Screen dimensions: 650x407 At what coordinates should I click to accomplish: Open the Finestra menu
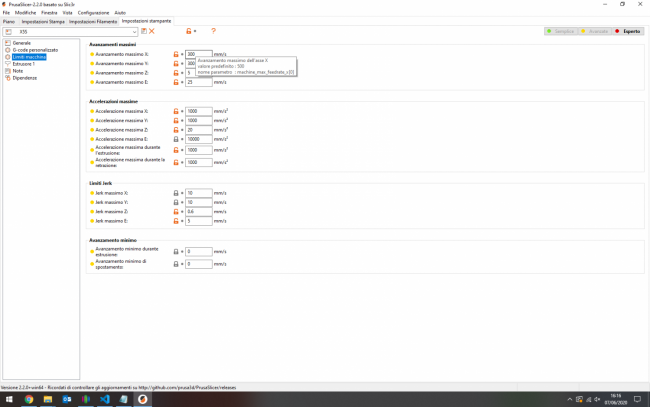coord(49,13)
